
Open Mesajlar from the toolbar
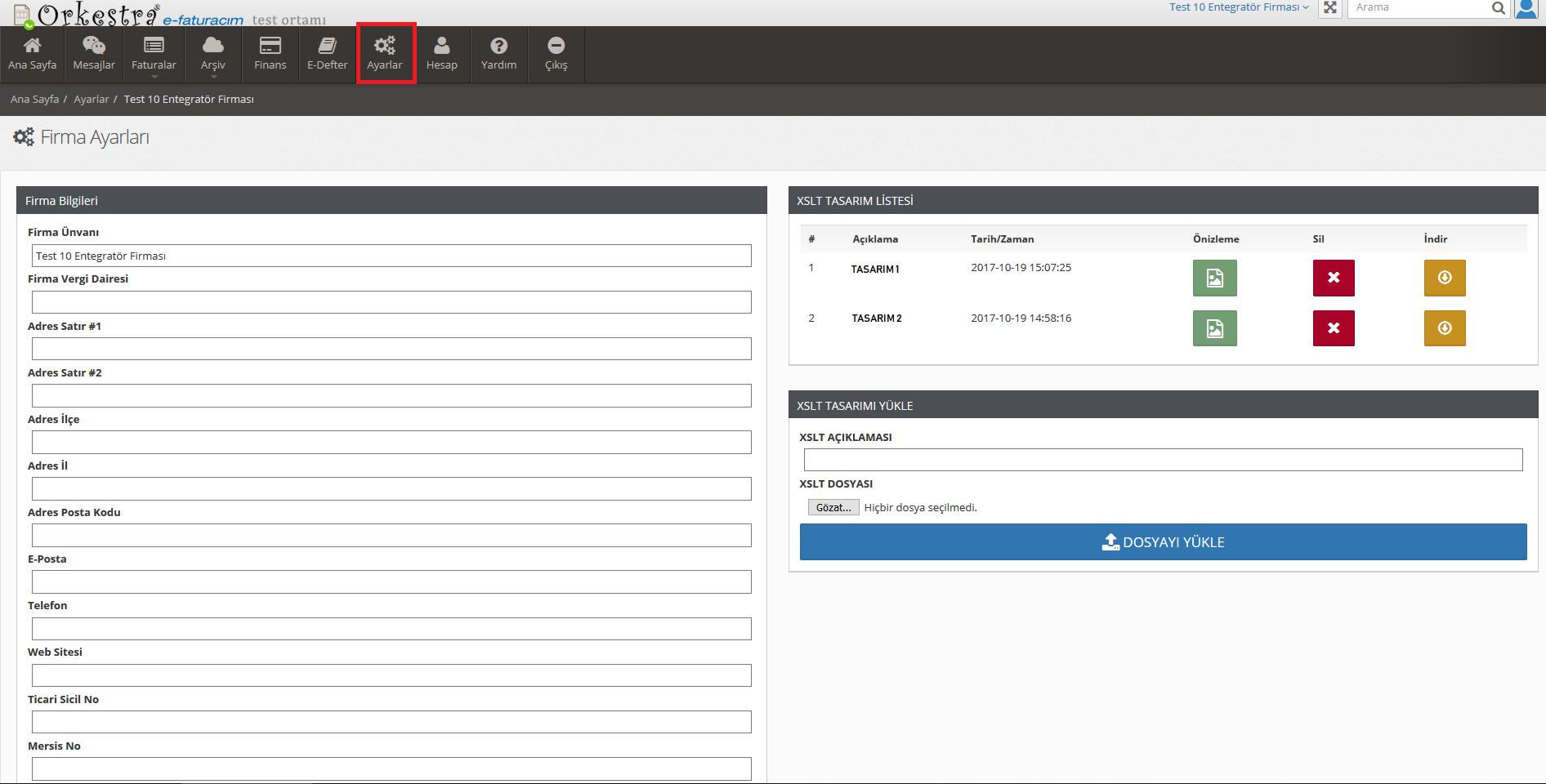[x=94, y=54]
